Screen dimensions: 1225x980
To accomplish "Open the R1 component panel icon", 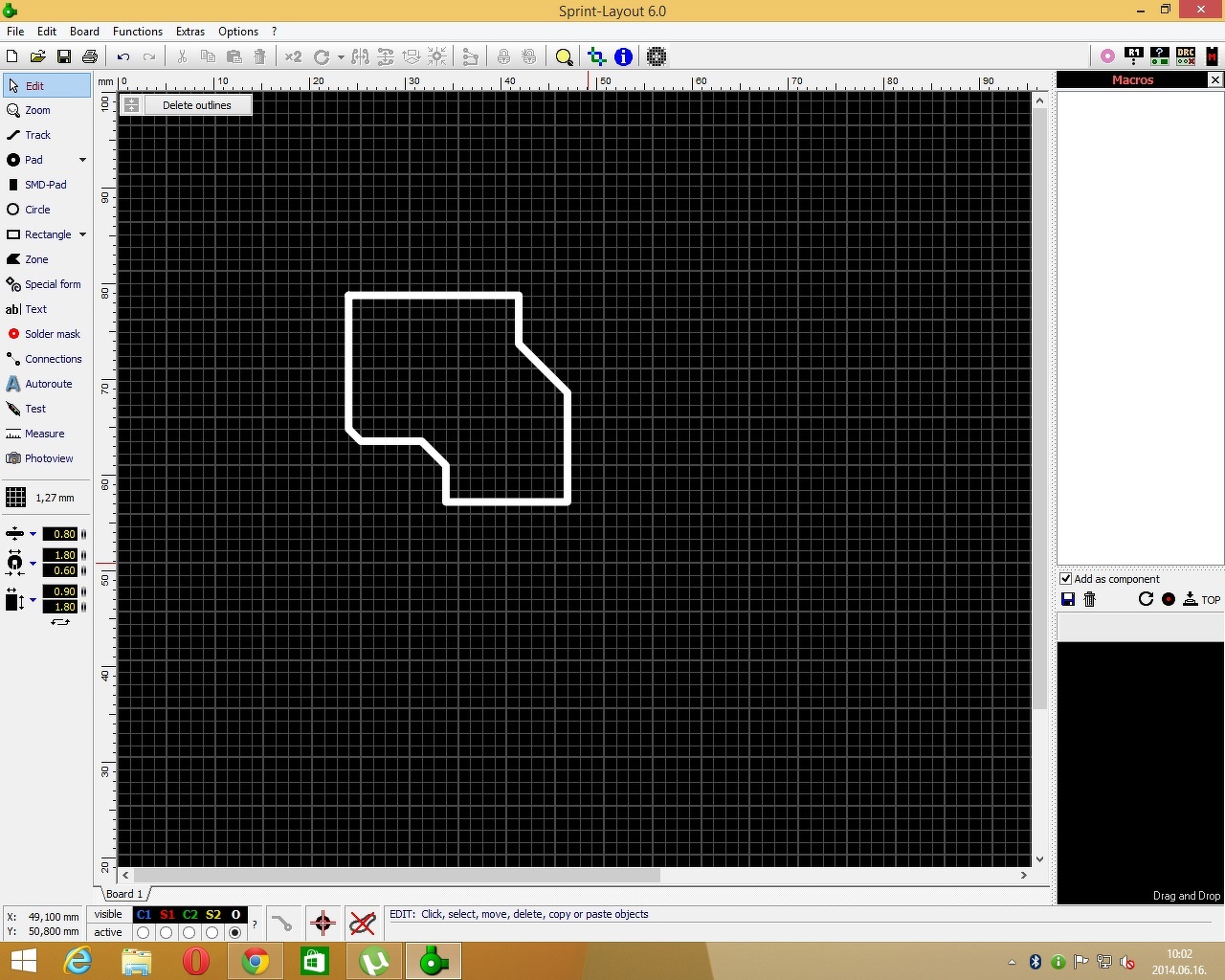I will [1134, 56].
